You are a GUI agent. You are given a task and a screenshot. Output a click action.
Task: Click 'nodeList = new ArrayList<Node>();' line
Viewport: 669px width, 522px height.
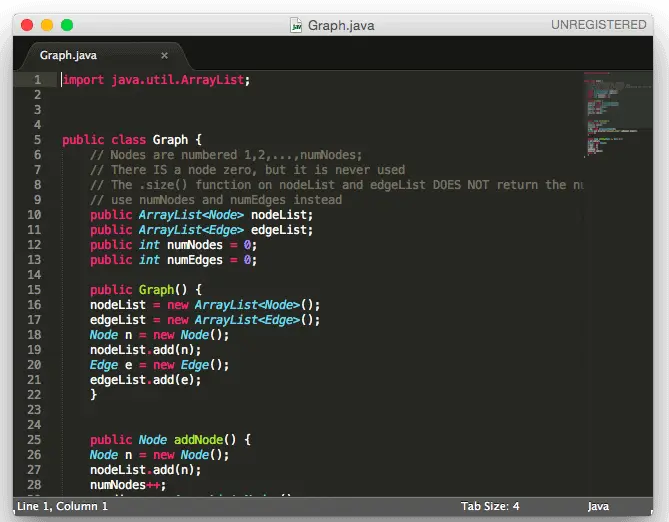tap(205, 305)
